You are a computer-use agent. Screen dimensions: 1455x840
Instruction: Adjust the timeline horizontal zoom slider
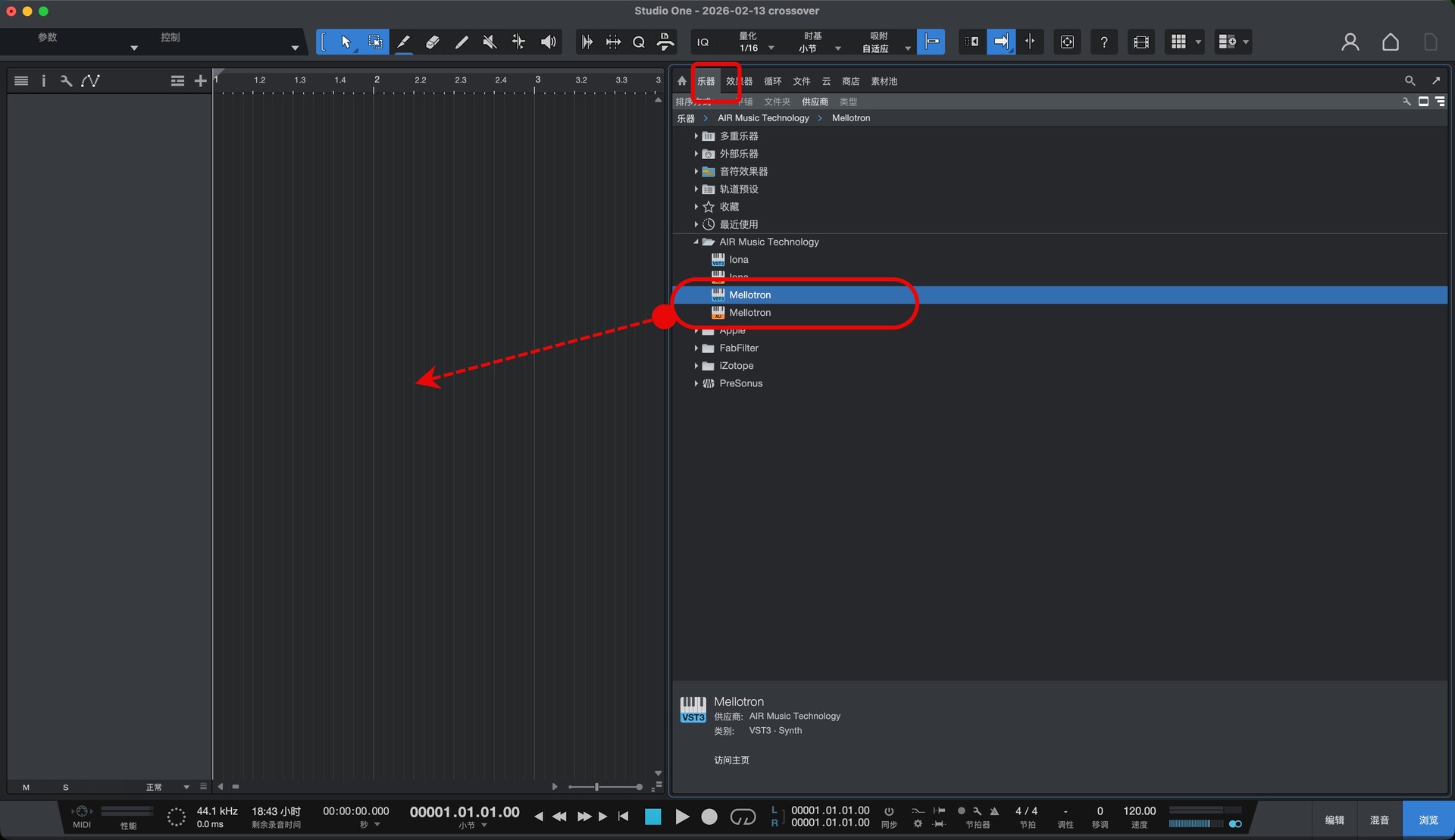click(597, 787)
